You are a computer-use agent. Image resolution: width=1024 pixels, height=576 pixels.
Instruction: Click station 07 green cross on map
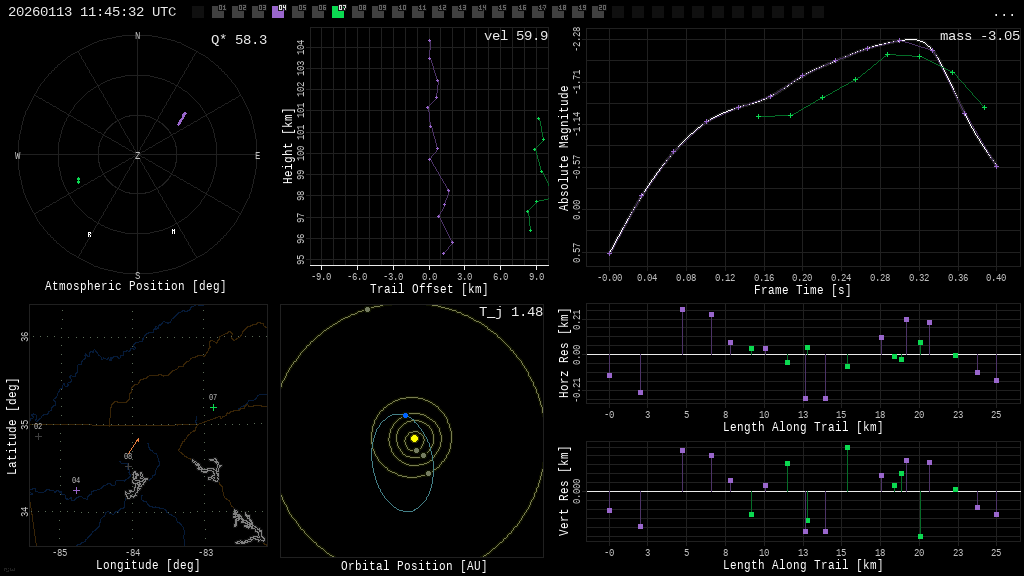213,407
